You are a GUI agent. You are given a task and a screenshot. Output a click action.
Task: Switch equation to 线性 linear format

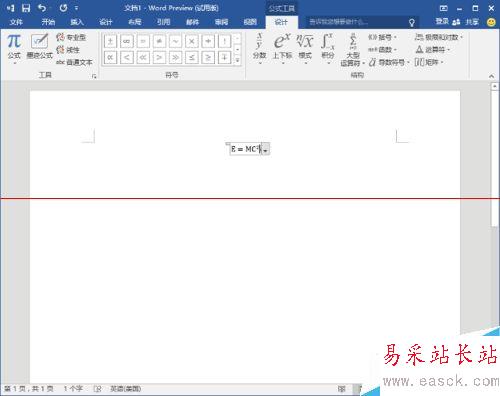[68, 50]
